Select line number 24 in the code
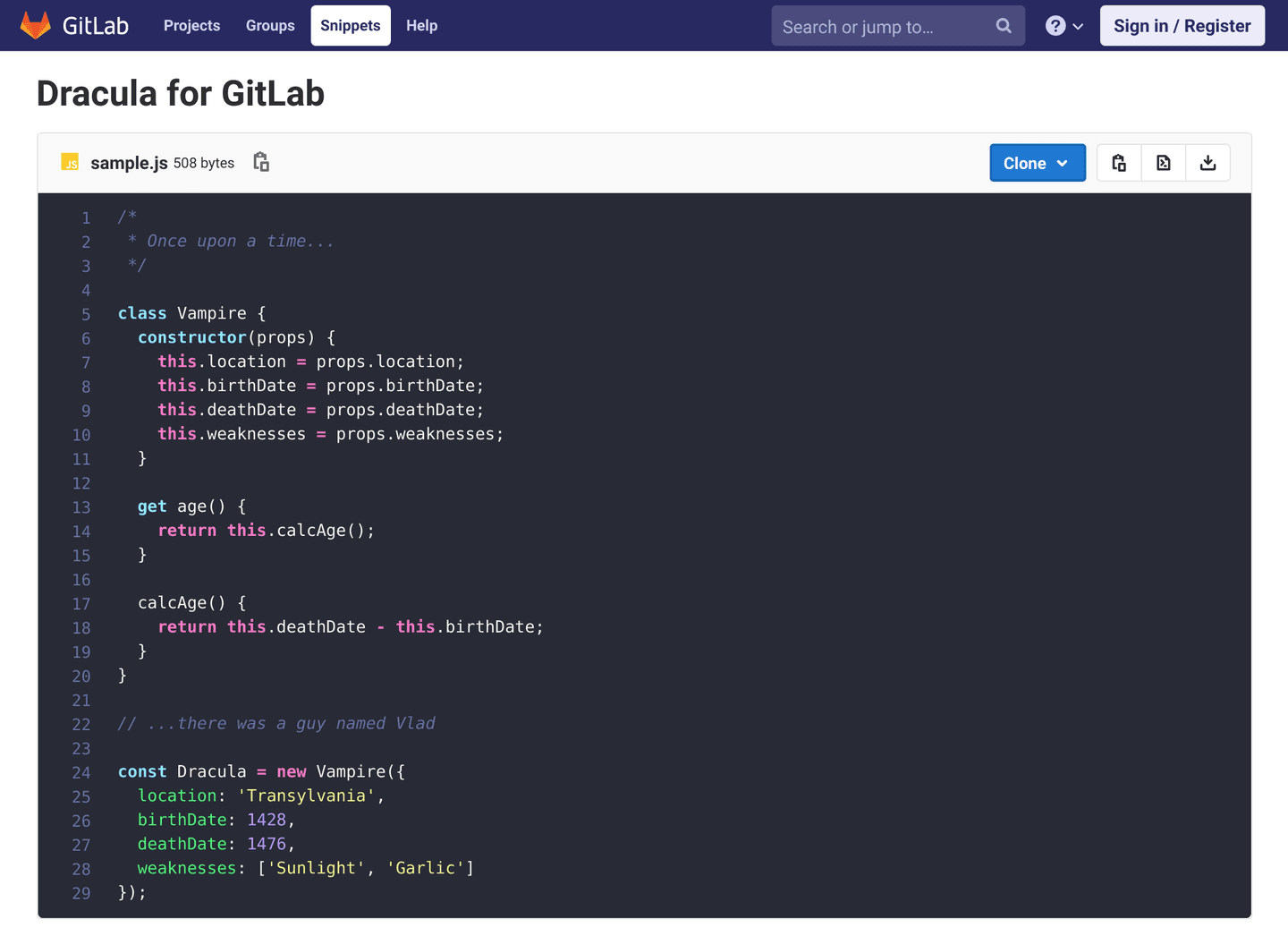This screenshot has height=936, width=1288. click(81, 772)
